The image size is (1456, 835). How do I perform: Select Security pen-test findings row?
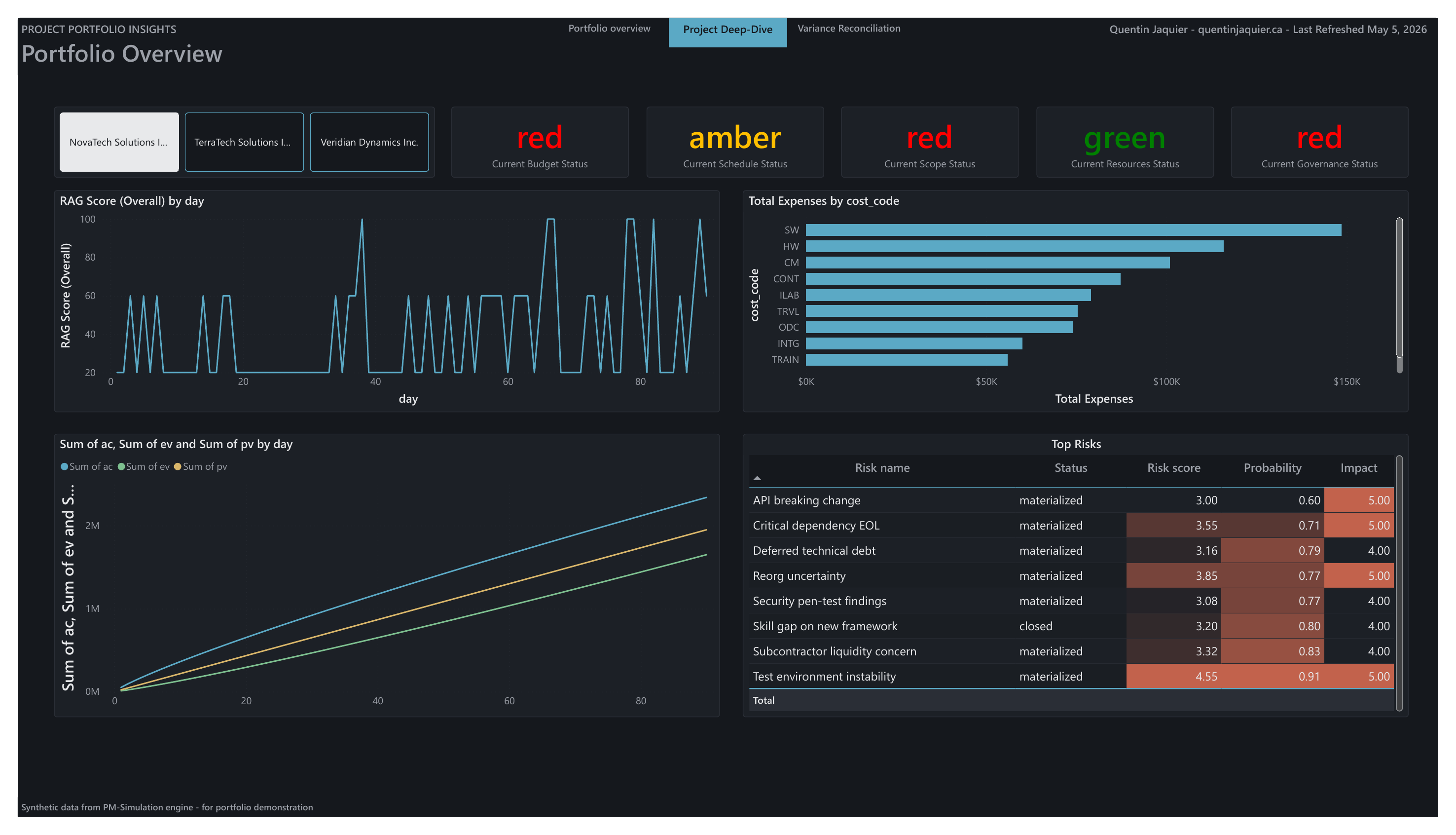[x=1070, y=601]
